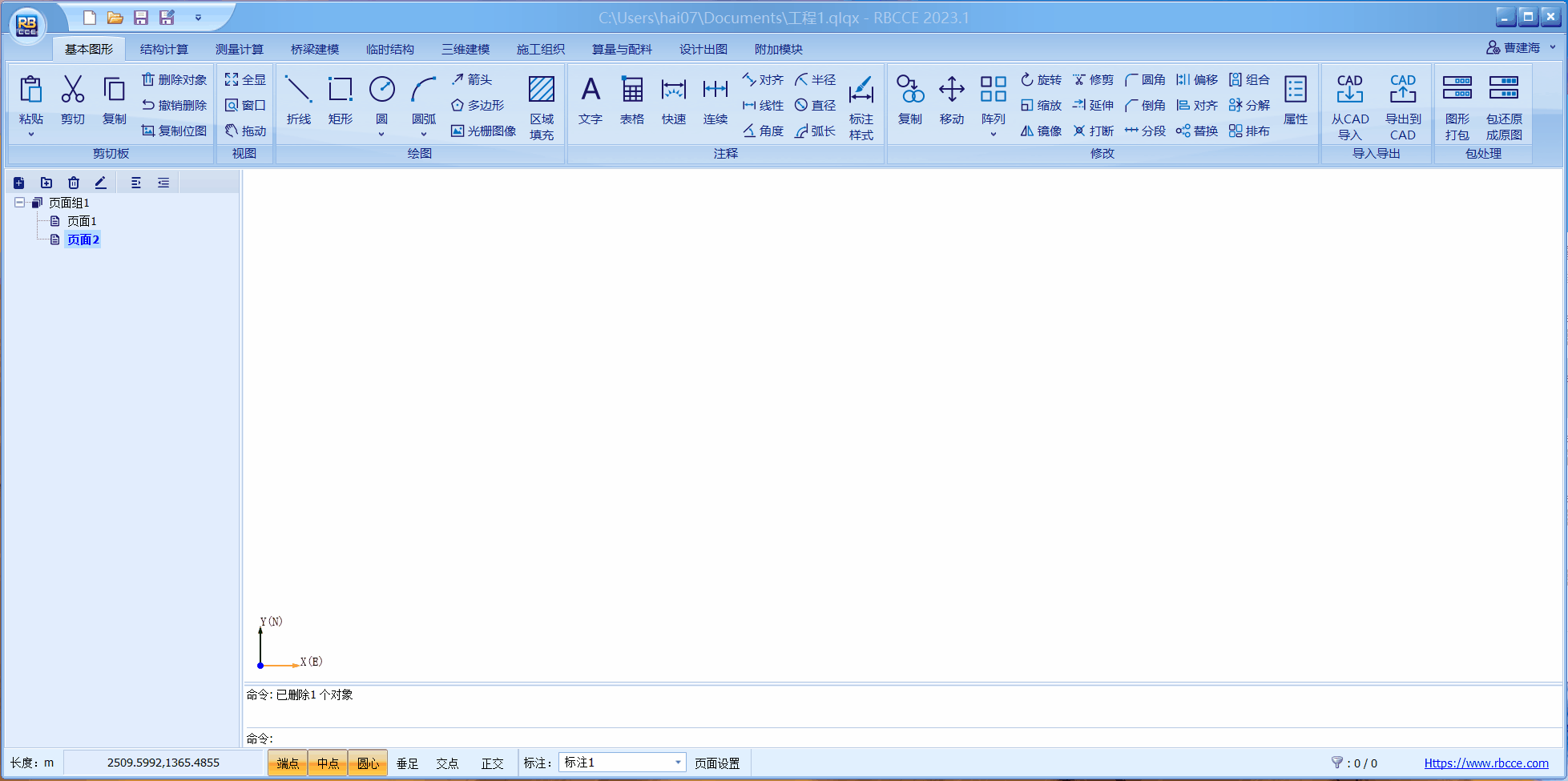Switch to the 结构计算 ribbon tab
The height and width of the screenshot is (781, 1568).
pos(163,50)
